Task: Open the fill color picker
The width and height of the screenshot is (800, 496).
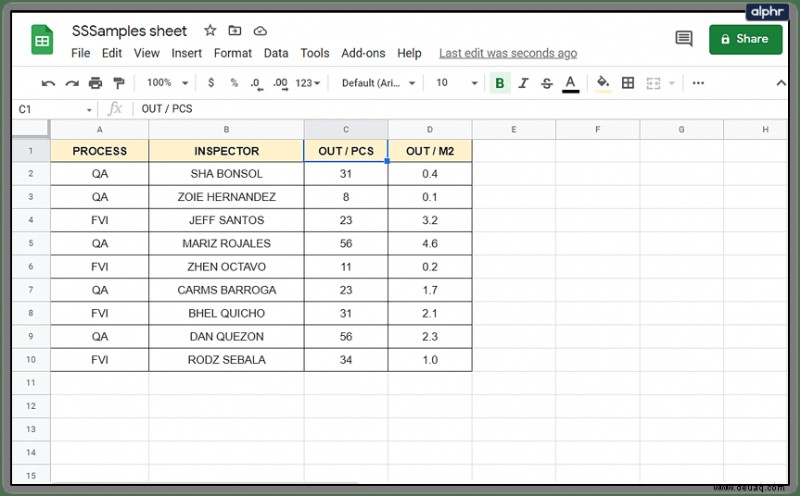Action: [603, 84]
